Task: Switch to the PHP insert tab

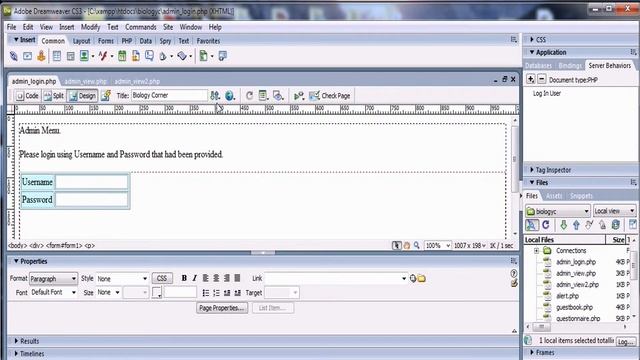Action: (127, 41)
